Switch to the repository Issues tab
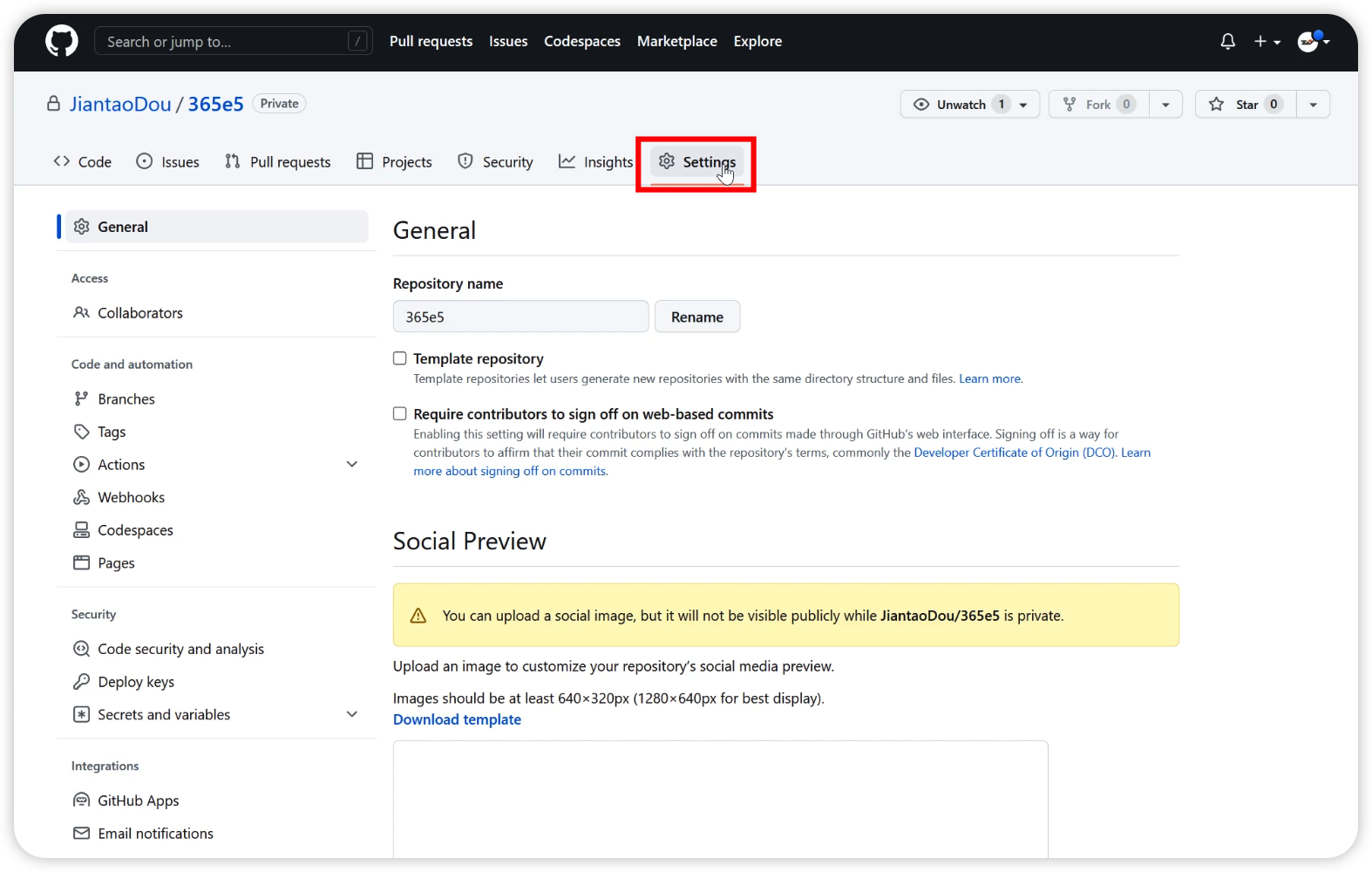 pos(168,161)
